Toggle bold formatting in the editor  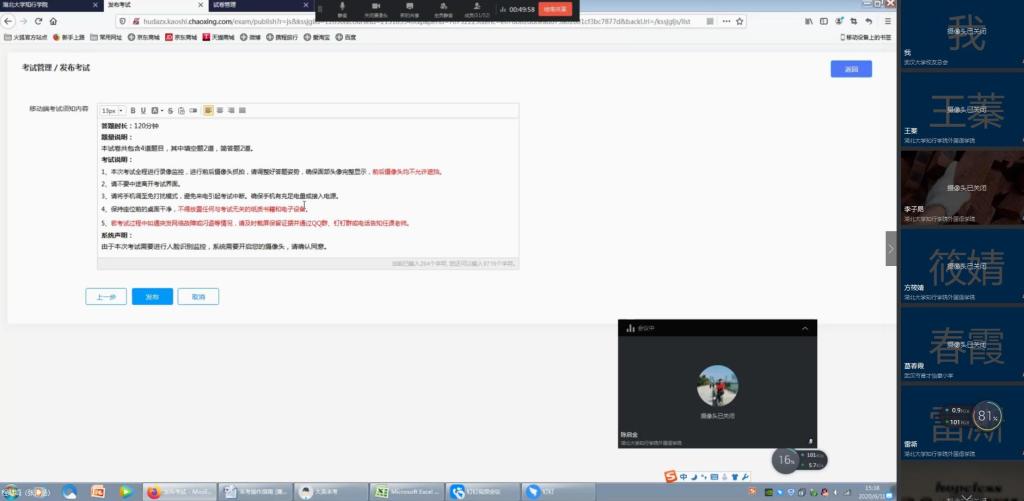point(133,110)
